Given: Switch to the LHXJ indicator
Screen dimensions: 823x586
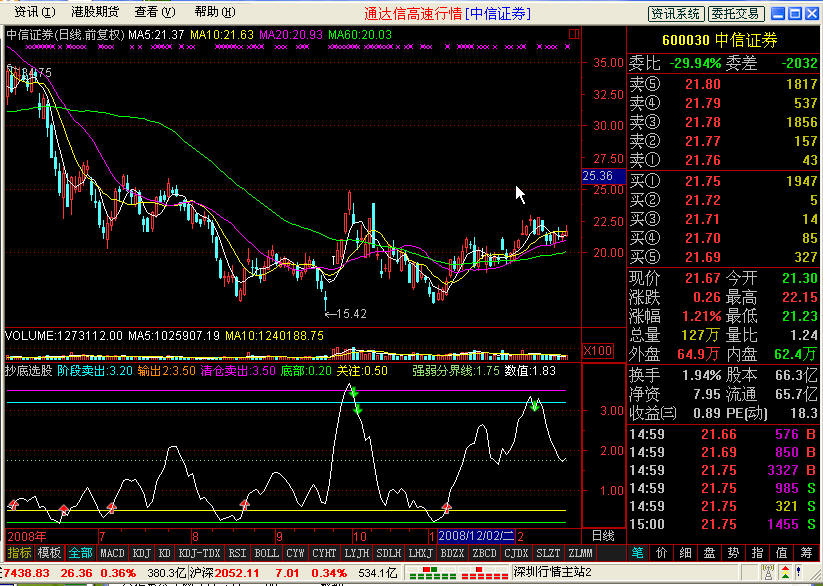Looking at the screenshot, I should click(421, 553).
